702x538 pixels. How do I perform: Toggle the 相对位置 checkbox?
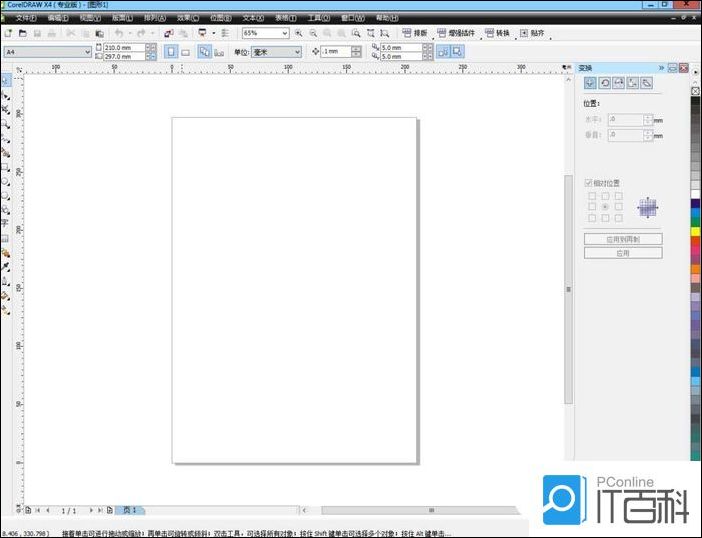(589, 183)
